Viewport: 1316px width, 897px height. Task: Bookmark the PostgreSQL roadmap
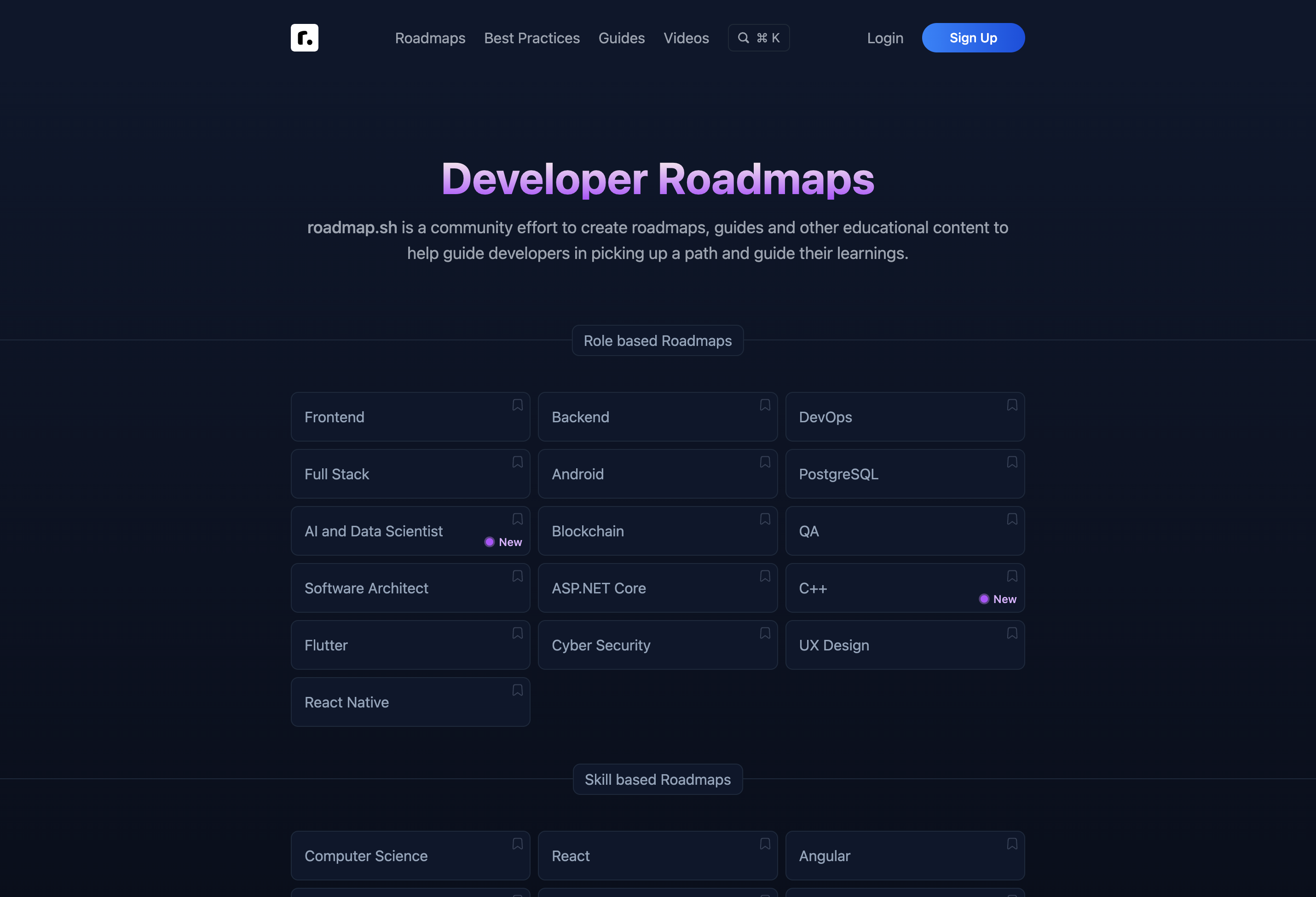click(x=1011, y=462)
